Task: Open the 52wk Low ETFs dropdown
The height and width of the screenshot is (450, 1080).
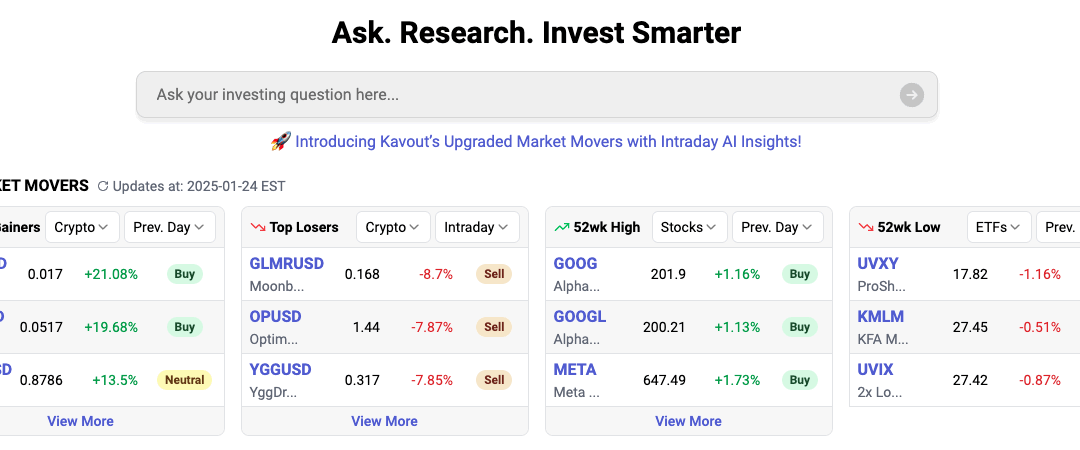Action: tap(999, 227)
